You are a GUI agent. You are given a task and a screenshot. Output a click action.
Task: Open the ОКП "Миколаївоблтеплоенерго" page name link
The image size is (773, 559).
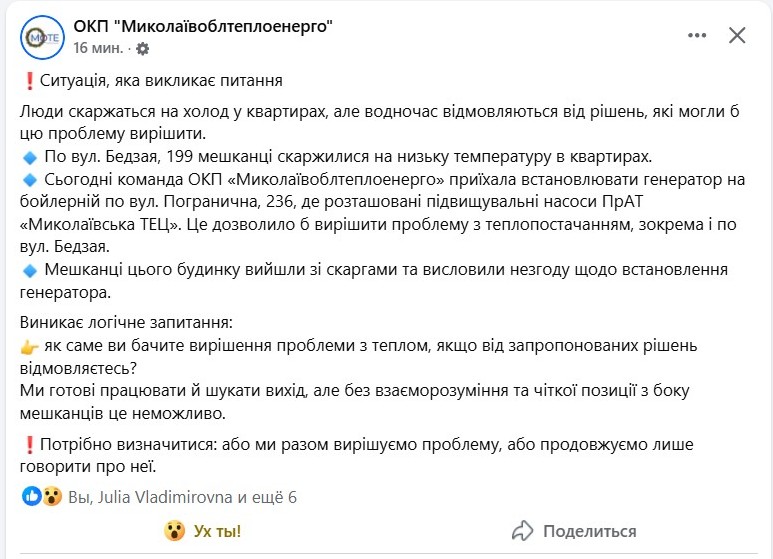[x=202, y=27]
